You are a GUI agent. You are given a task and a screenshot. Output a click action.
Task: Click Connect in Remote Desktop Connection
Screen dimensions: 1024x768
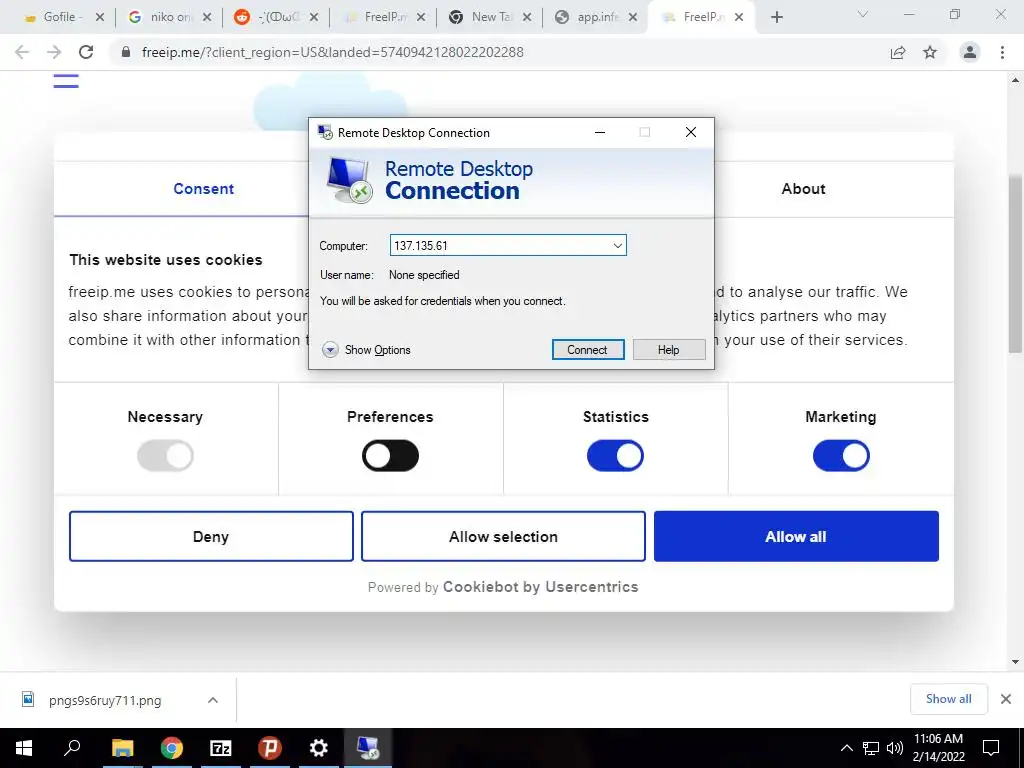(588, 349)
